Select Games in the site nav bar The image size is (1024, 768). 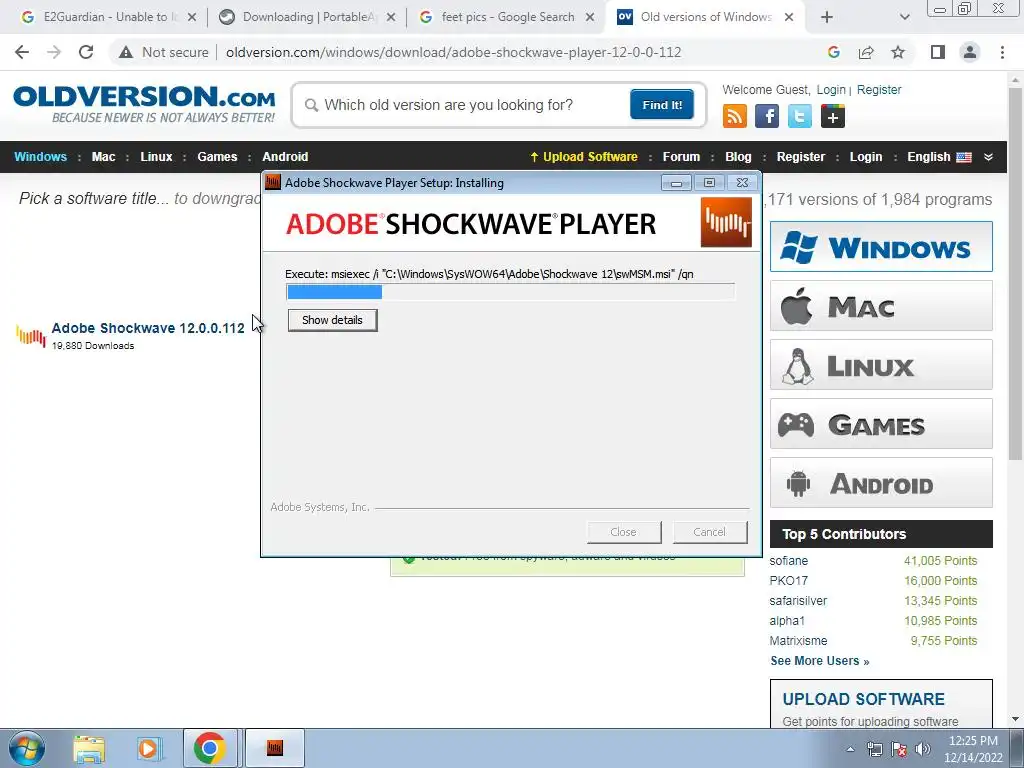pos(217,157)
